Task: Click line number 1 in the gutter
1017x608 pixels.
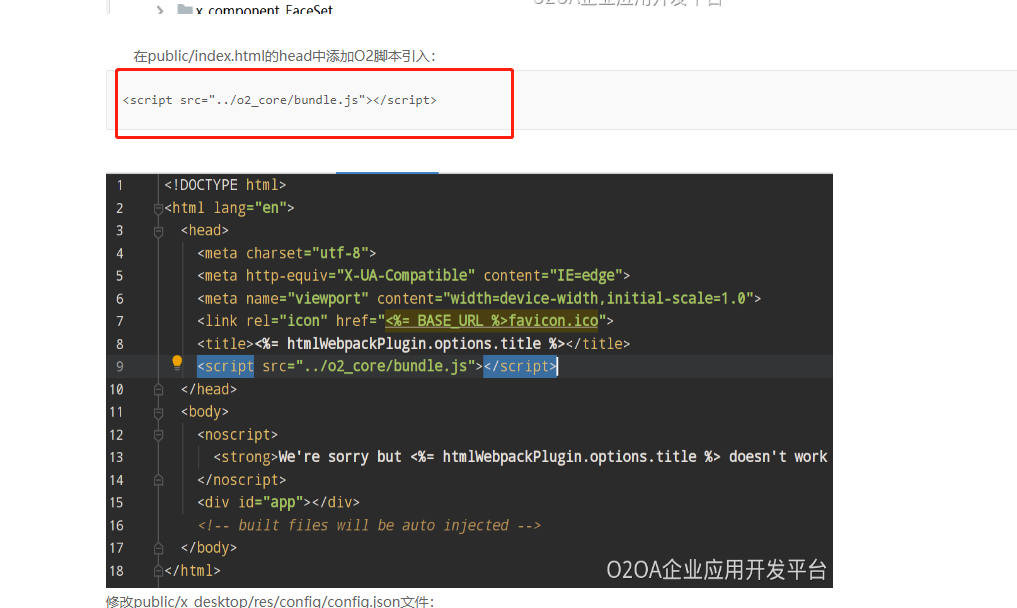Action: [120, 186]
